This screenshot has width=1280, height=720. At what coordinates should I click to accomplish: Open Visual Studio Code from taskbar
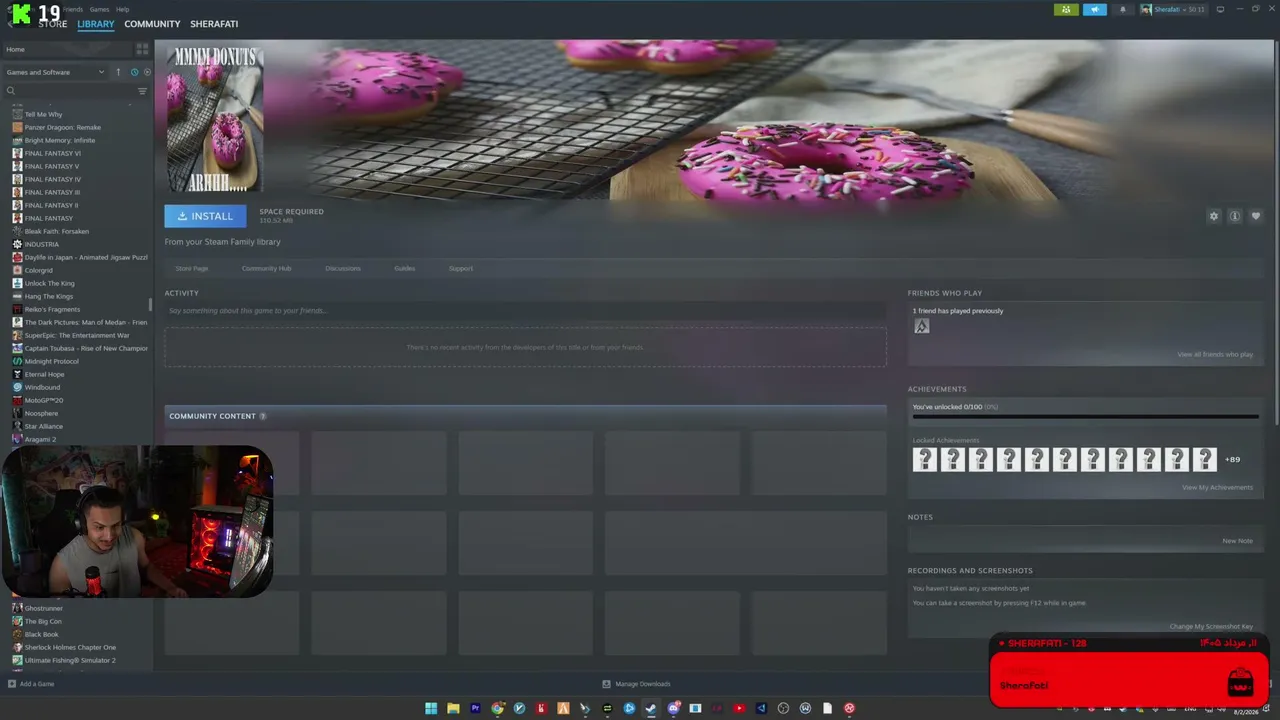tap(761, 708)
